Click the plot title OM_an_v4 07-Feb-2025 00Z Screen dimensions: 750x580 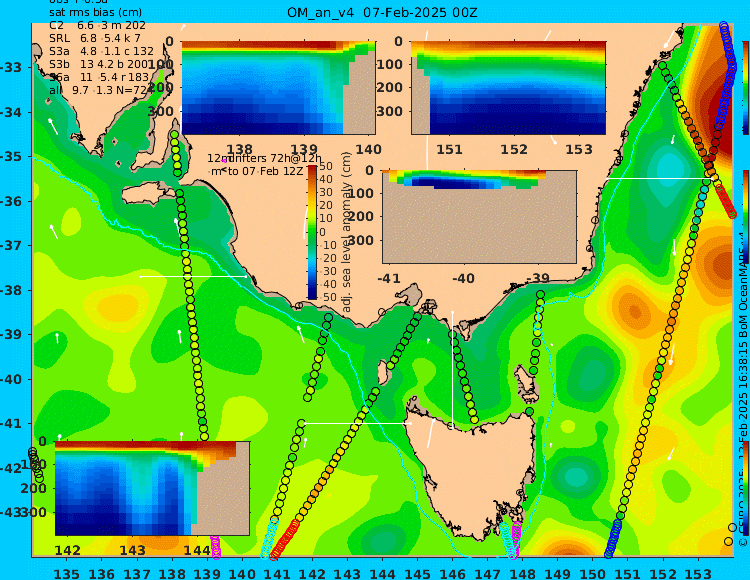click(382, 12)
